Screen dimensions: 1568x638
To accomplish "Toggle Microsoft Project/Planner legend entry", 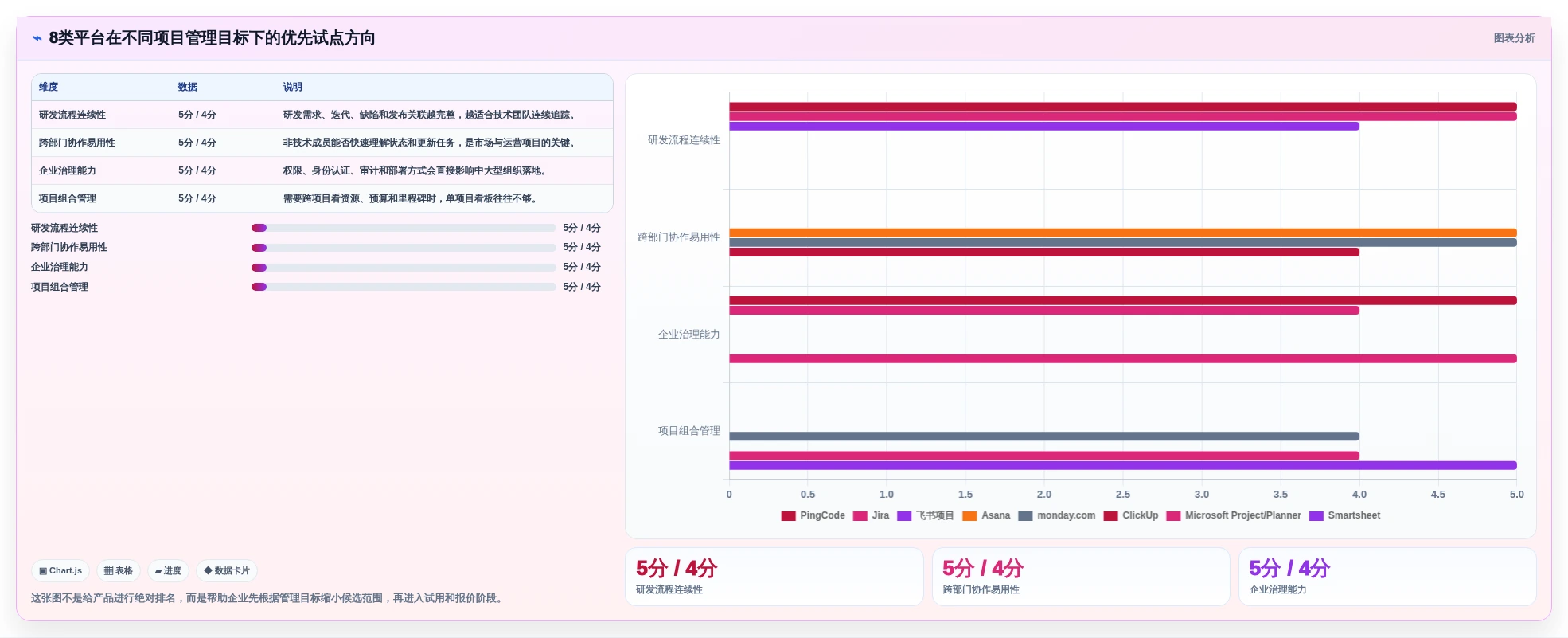I will tap(1233, 515).
